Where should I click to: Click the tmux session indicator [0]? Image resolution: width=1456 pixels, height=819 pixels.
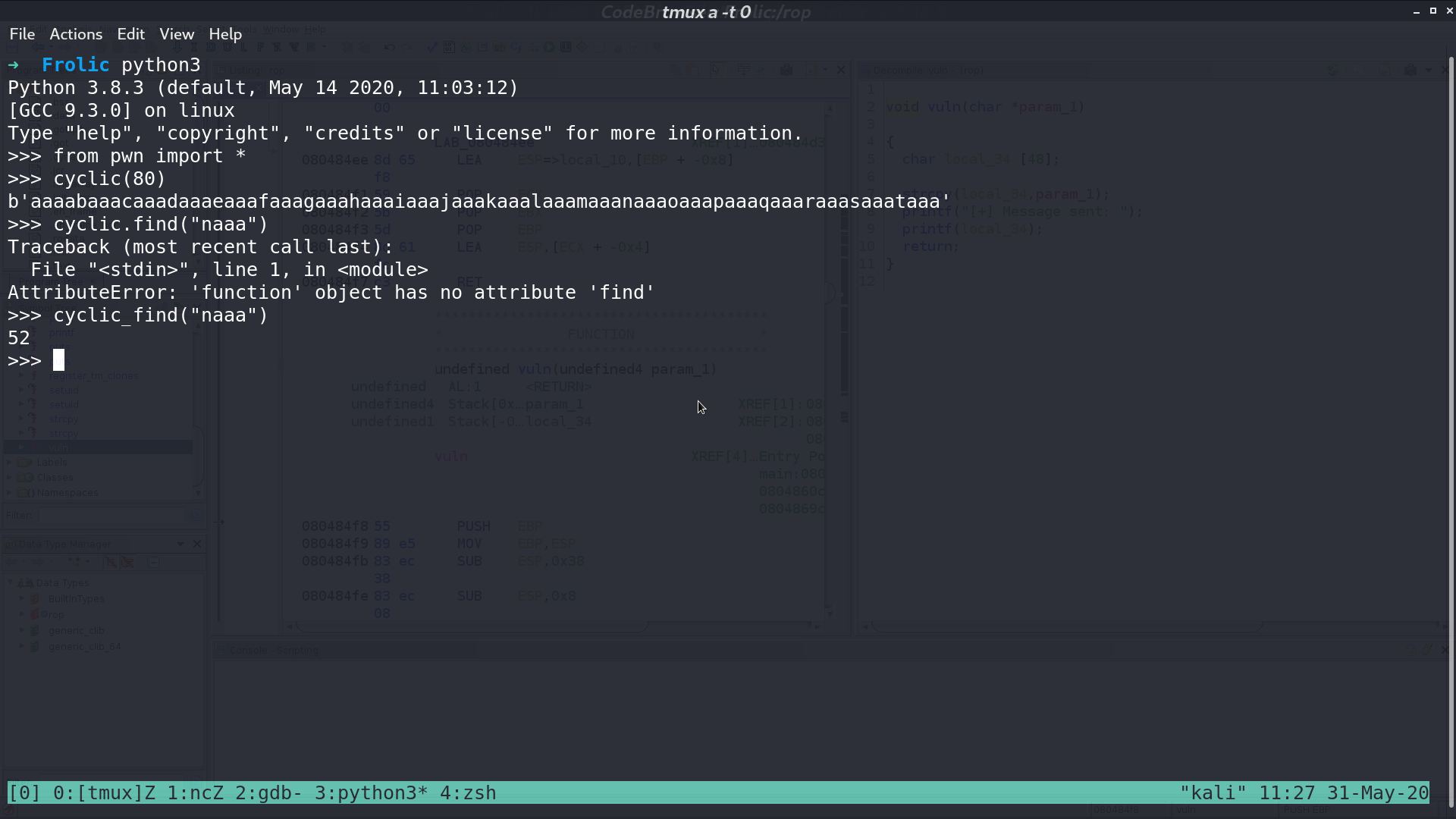(24, 793)
